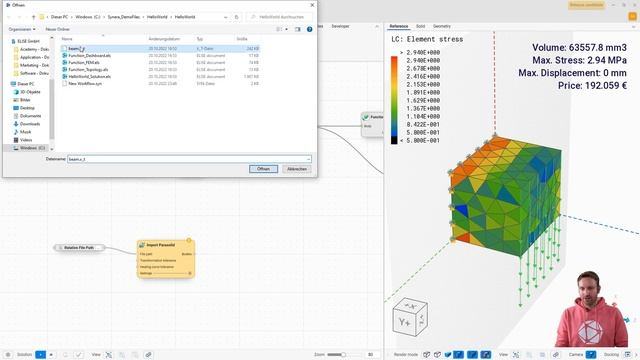Switch to the Solid tab in the viewer

(420, 26)
